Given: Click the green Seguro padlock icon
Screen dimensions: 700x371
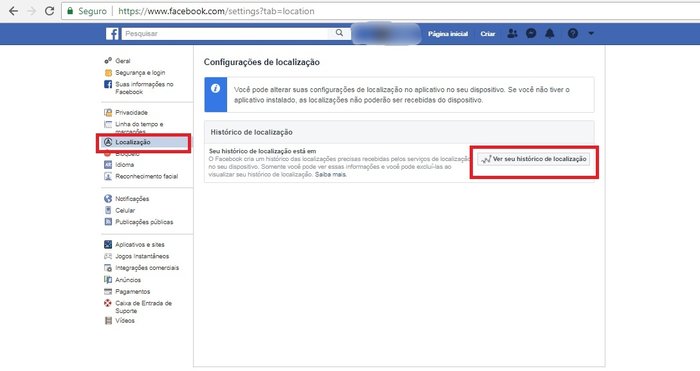Looking at the screenshot, I should click(70, 11).
